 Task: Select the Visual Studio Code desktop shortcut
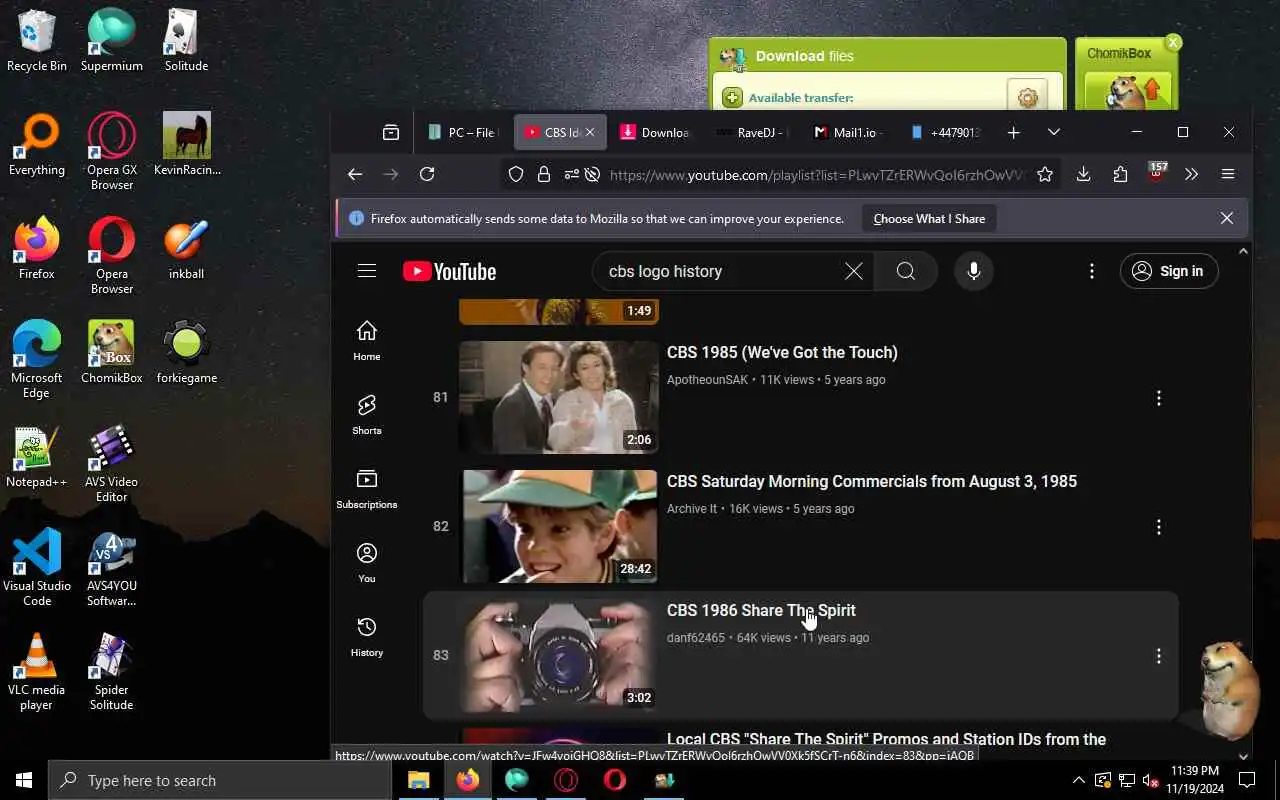pos(37,568)
